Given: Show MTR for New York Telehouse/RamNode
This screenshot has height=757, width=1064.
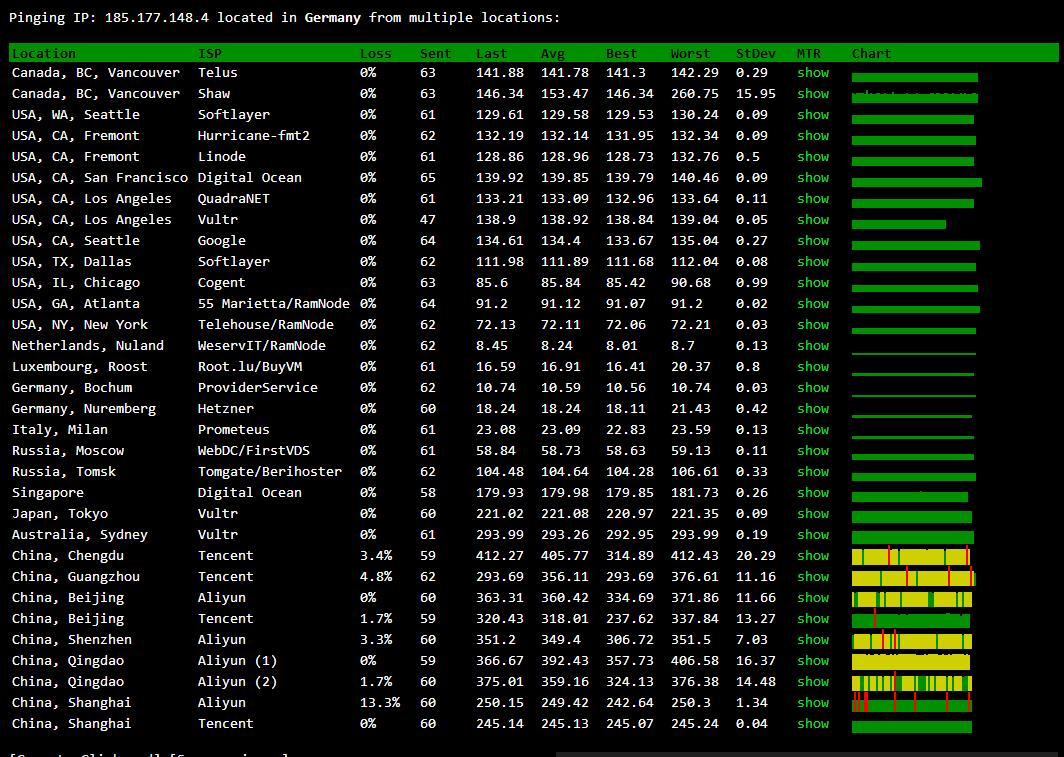Looking at the screenshot, I should [813, 325].
